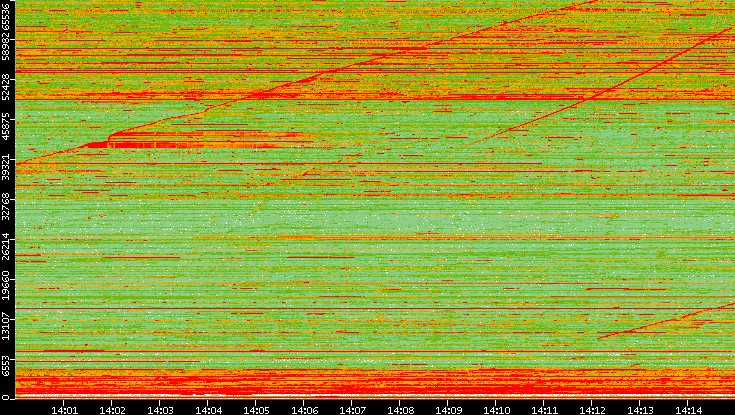Select the 19660 vertical axis label
735x415 pixels.
click(x=7, y=288)
